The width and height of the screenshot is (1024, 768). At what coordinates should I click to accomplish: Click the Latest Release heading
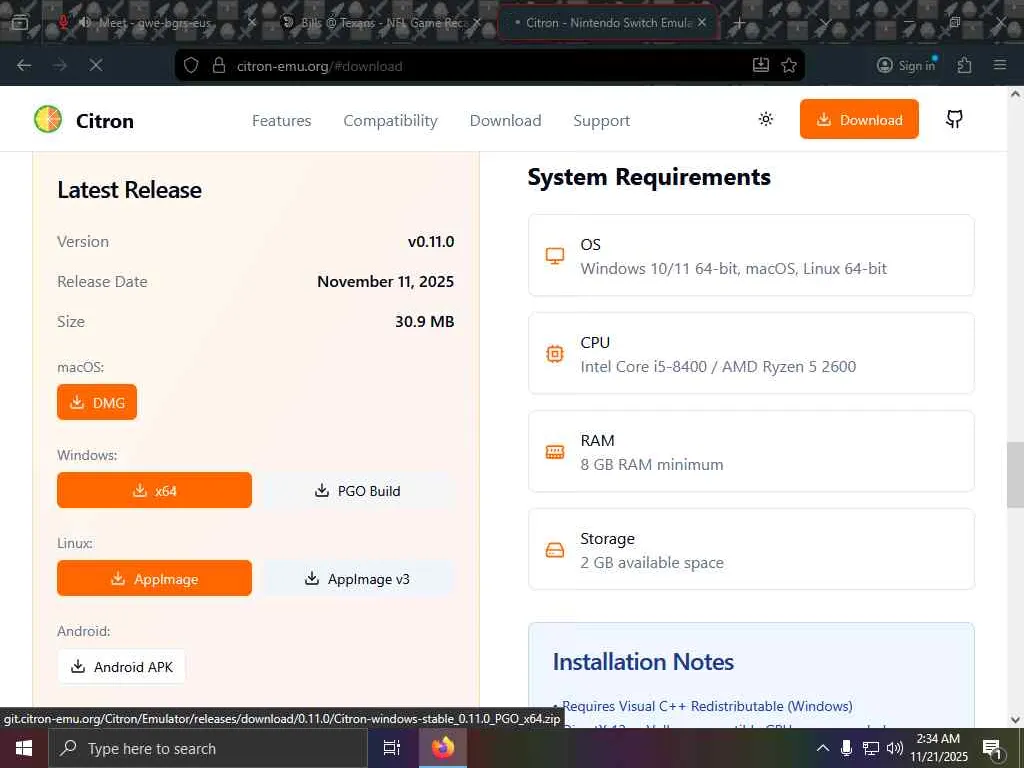pos(129,190)
